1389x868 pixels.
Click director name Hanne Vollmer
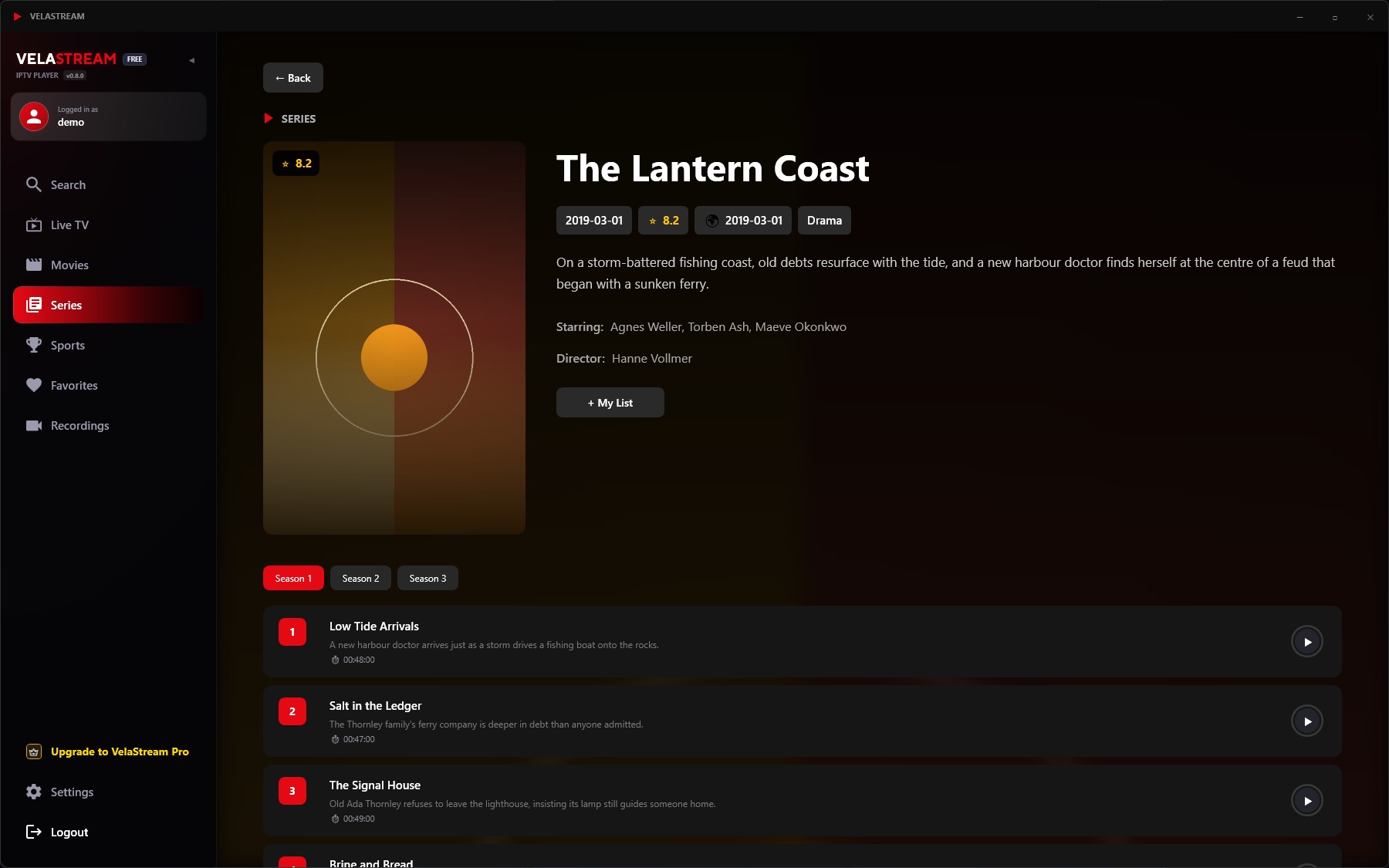[652, 359]
